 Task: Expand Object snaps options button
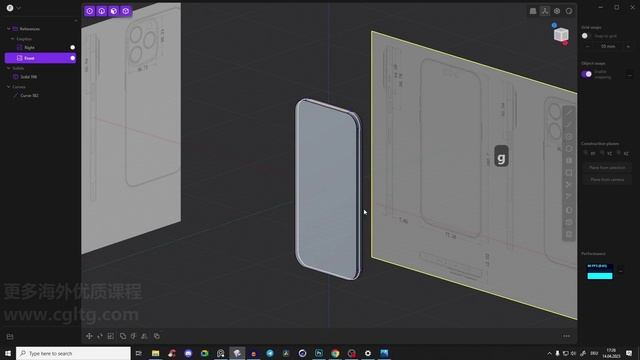tap(629, 74)
